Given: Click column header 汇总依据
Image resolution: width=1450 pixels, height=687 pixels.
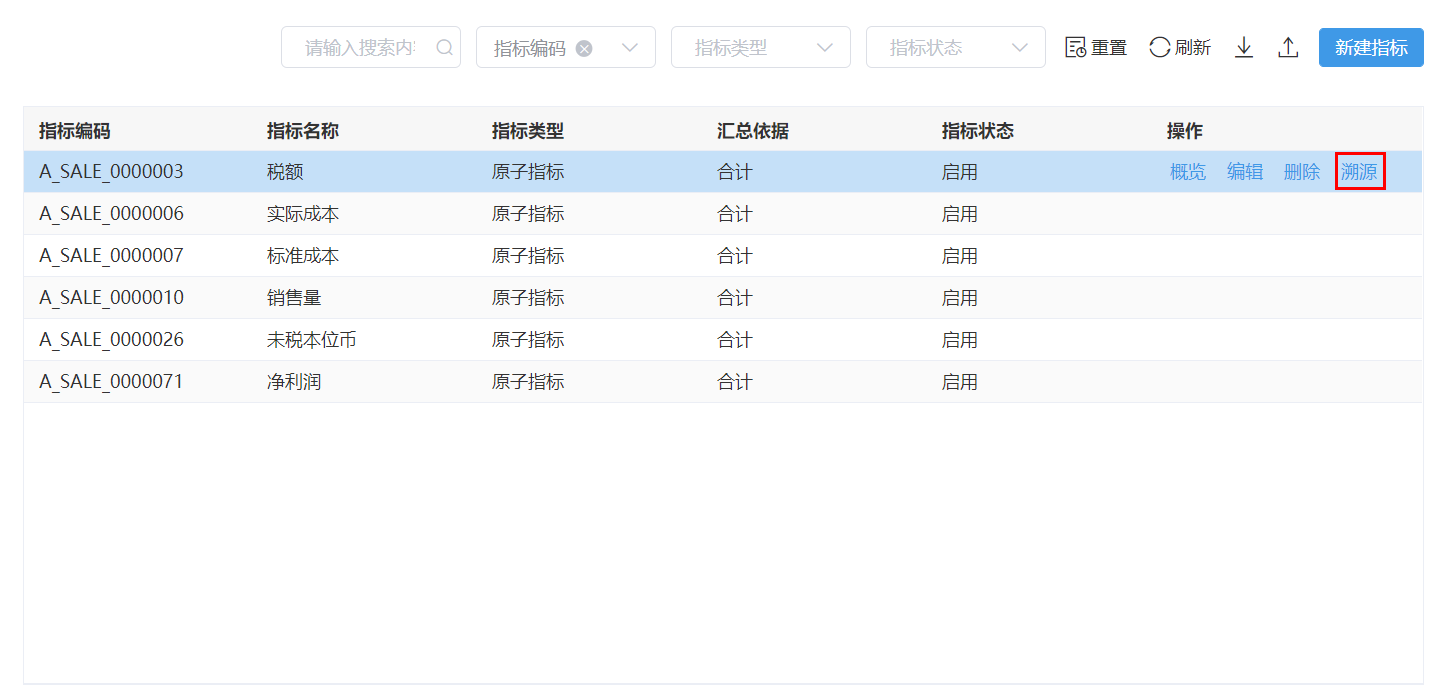Looking at the screenshot, I should tap(753, 130).
